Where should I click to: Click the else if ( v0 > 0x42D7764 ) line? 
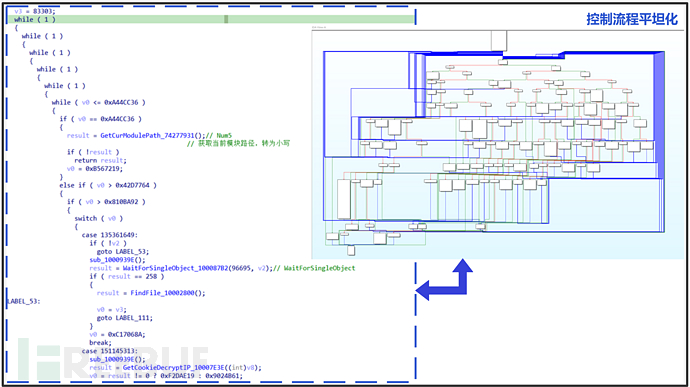coord(108,185)
